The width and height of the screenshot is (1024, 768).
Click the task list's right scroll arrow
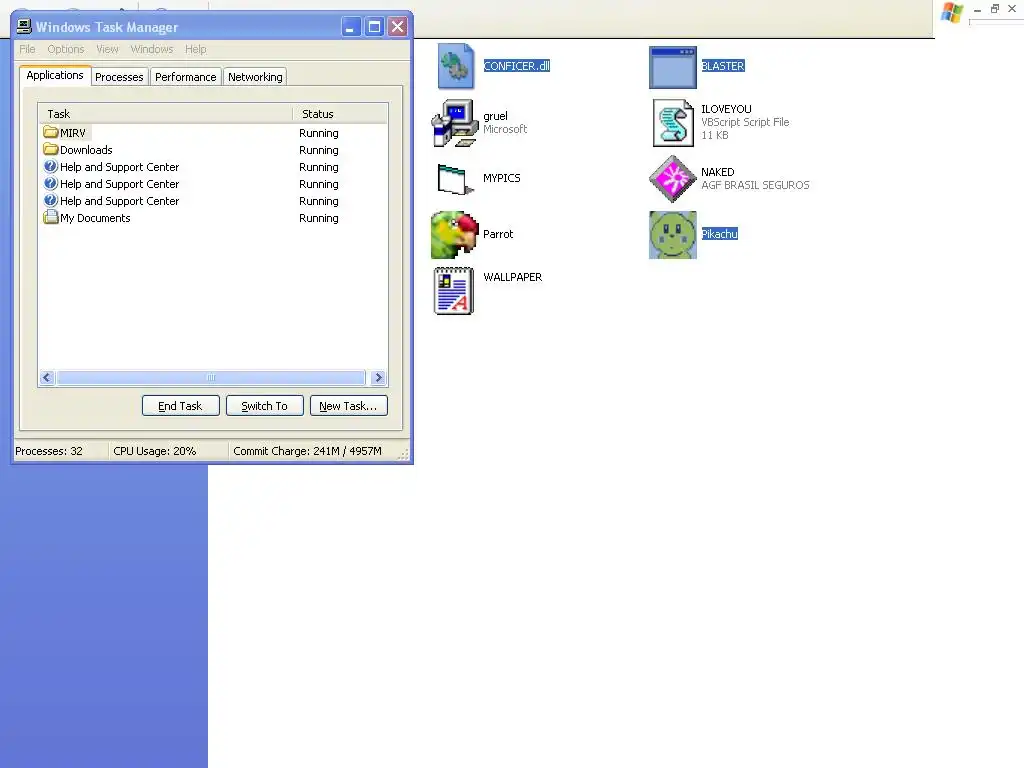378,377
